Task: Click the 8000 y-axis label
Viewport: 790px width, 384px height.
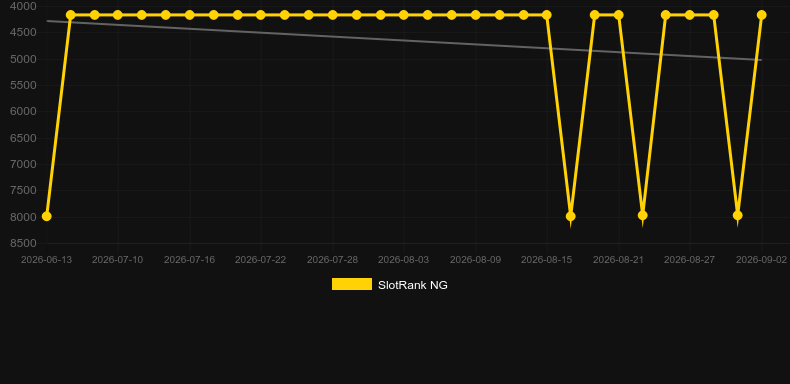Action: point(23,217)
